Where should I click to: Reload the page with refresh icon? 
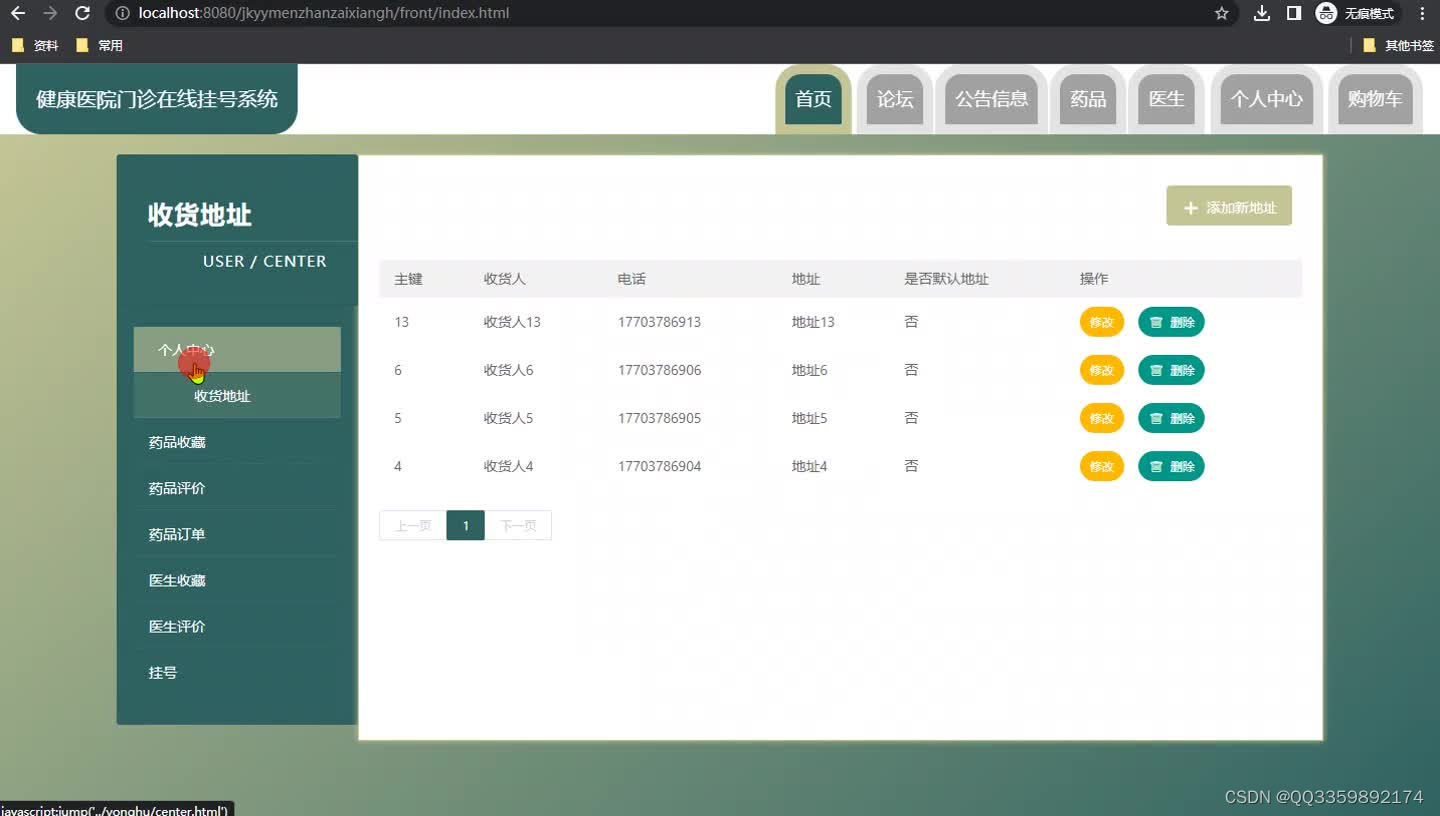[x=83, y=13]
